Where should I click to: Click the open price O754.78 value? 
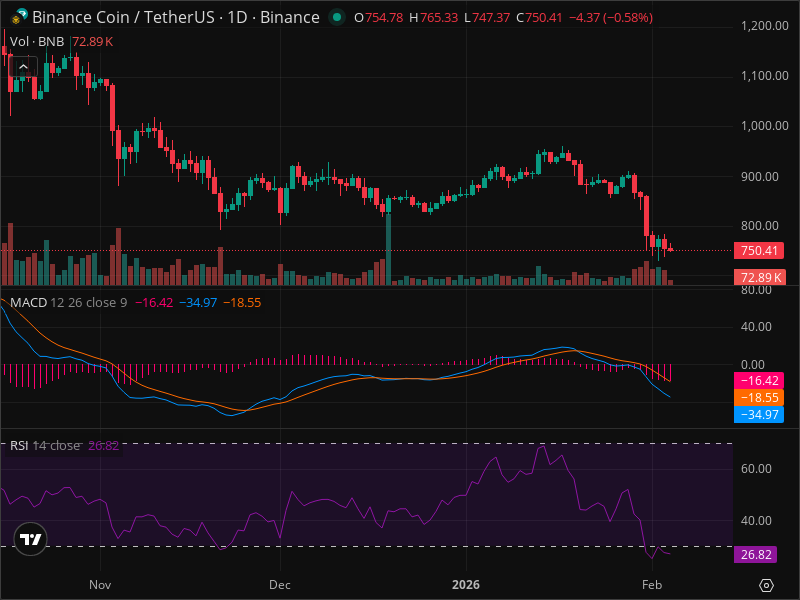pyautogui.click(x=379, y=18)
